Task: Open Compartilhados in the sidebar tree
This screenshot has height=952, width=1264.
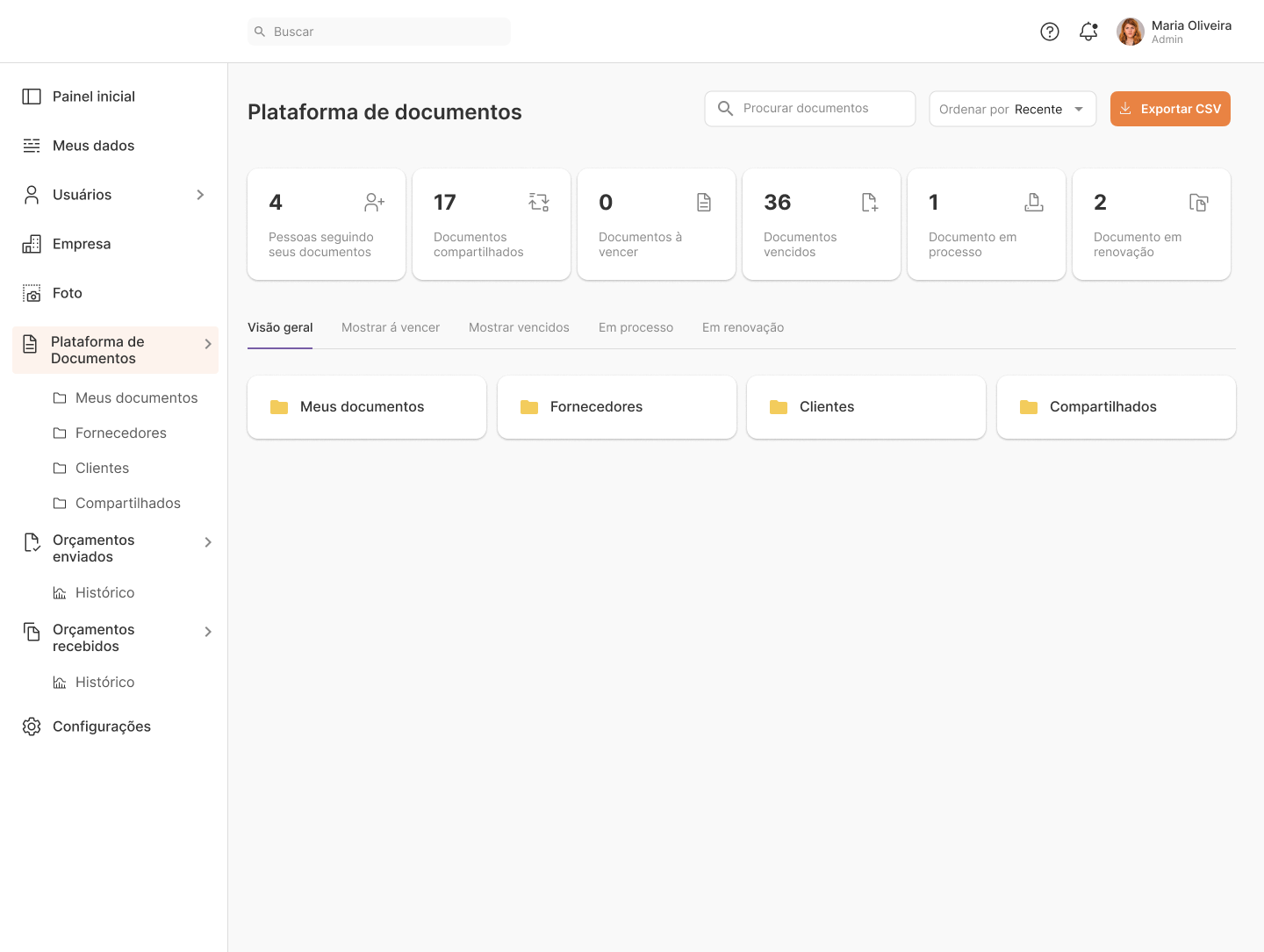Action: point(127,503)
